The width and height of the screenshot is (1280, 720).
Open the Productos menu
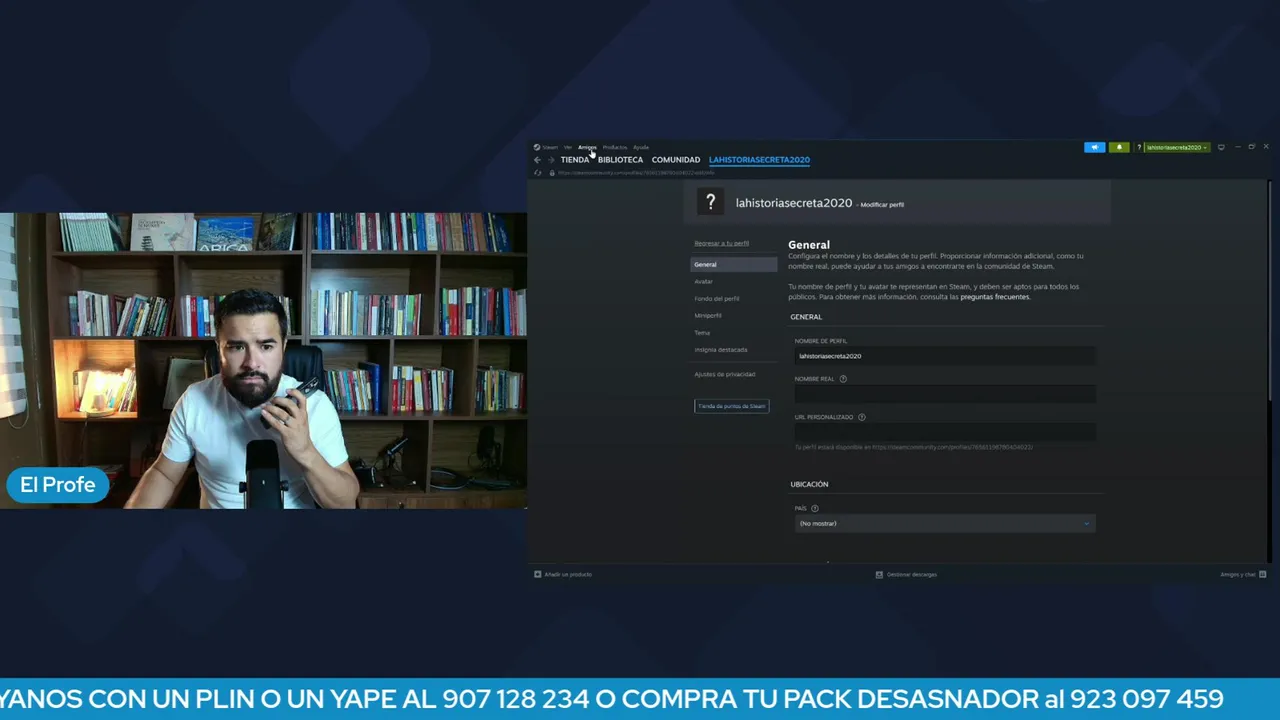tap(615, 147)
